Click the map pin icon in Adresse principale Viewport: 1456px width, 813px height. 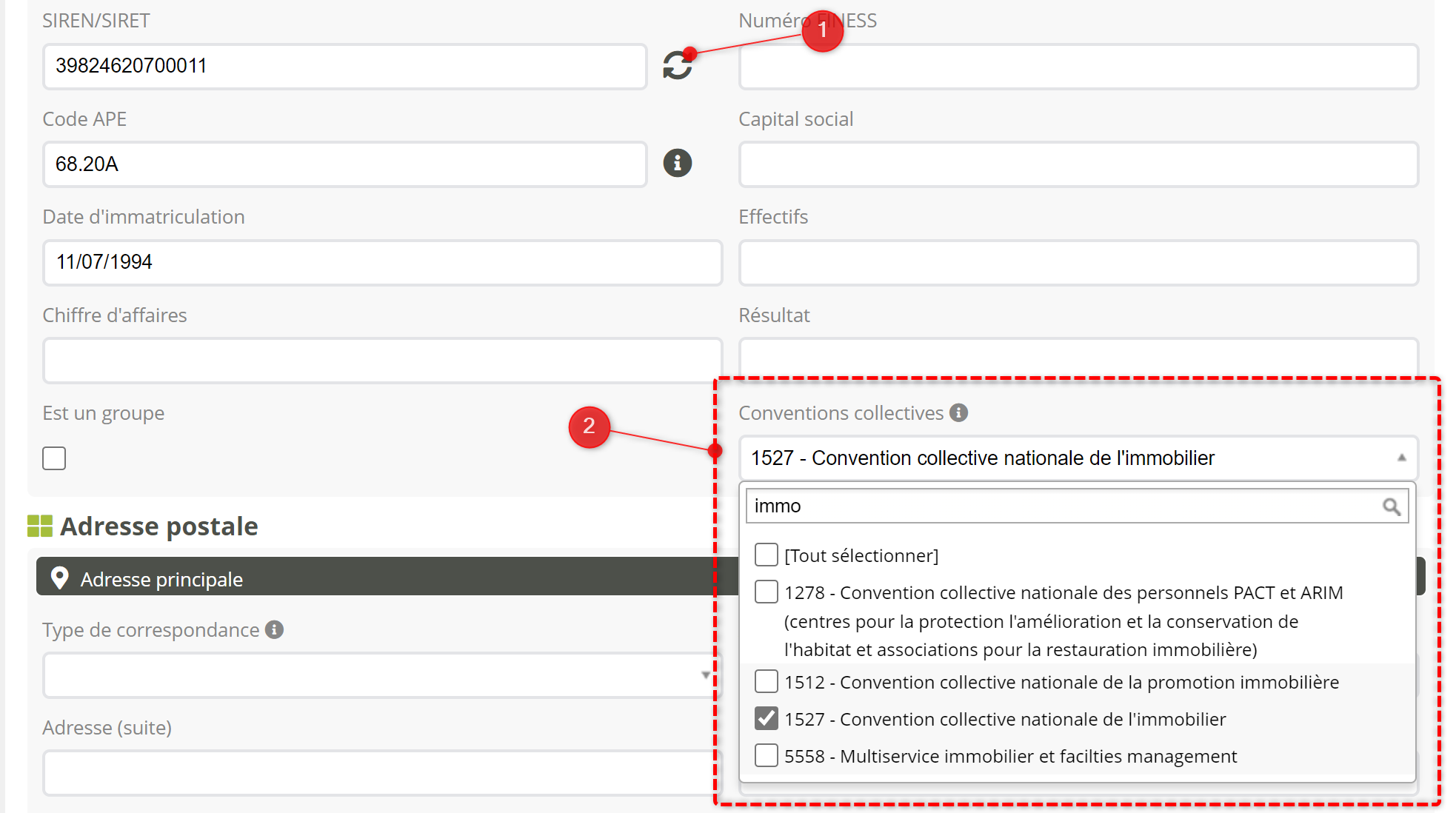(x=60, y=578)
